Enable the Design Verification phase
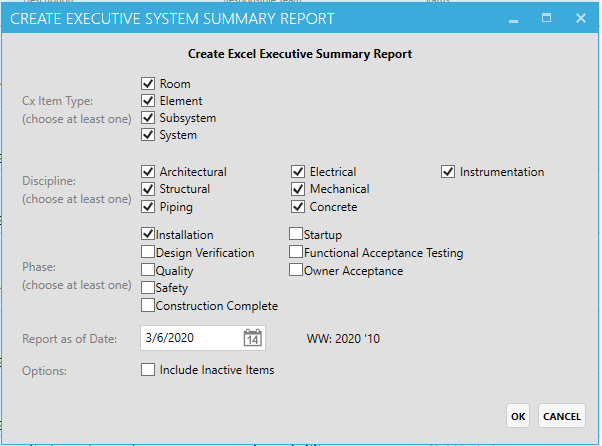This screenshot has height=446, width=602. (148, 253)
